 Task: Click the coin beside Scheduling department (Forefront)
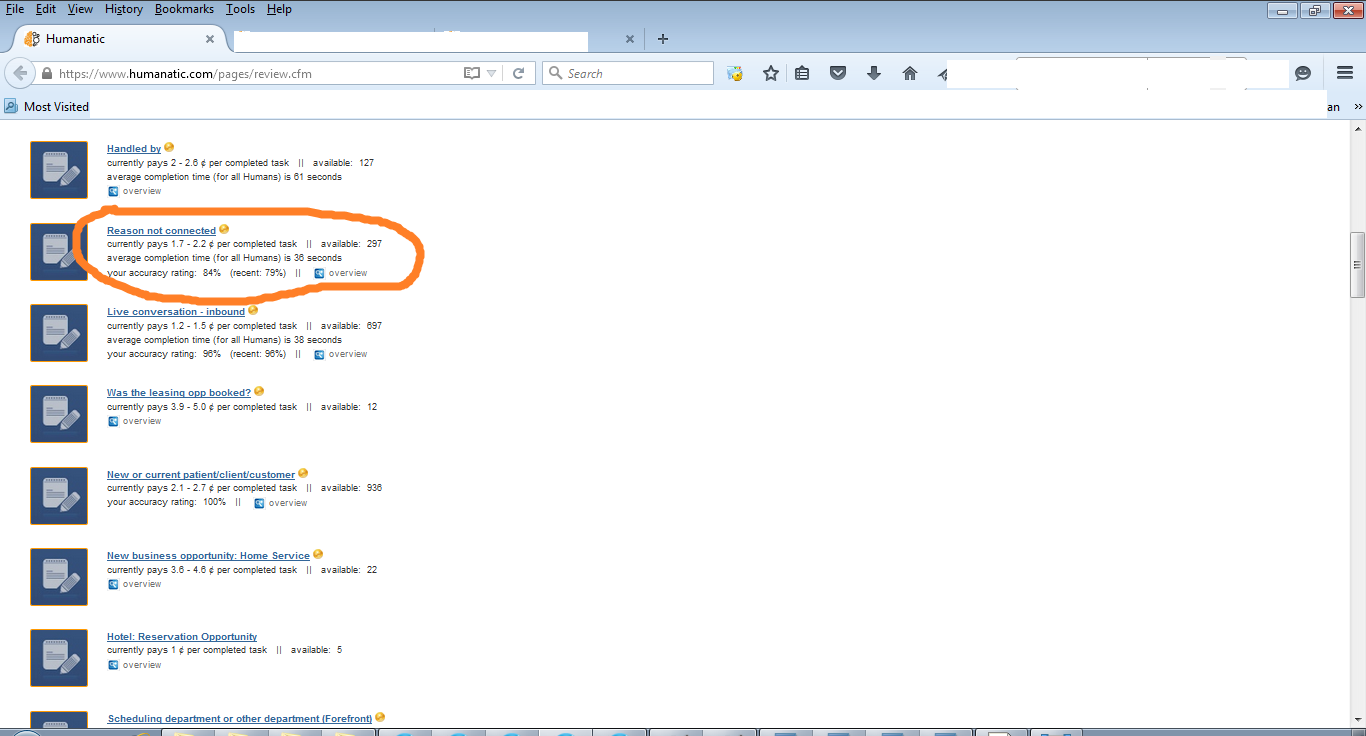pos(380,717)
